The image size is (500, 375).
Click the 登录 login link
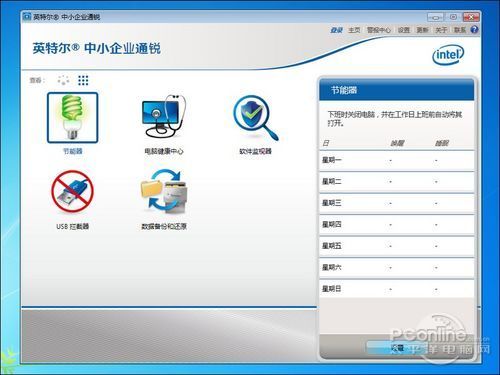coord(336,30)
